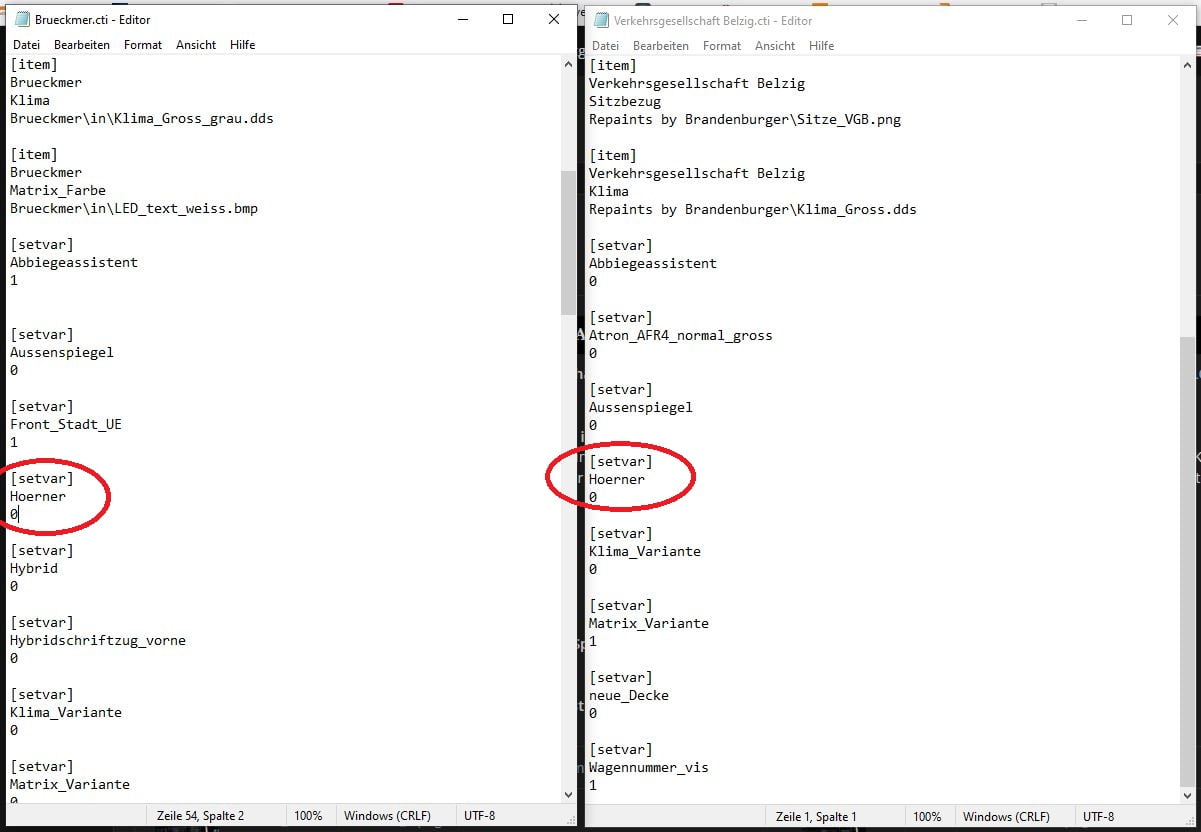Screen dimensions: 1201x832
Task: Place cursor on Hoerner line in Brueckmer.cti
Action: tap(38, 496)
